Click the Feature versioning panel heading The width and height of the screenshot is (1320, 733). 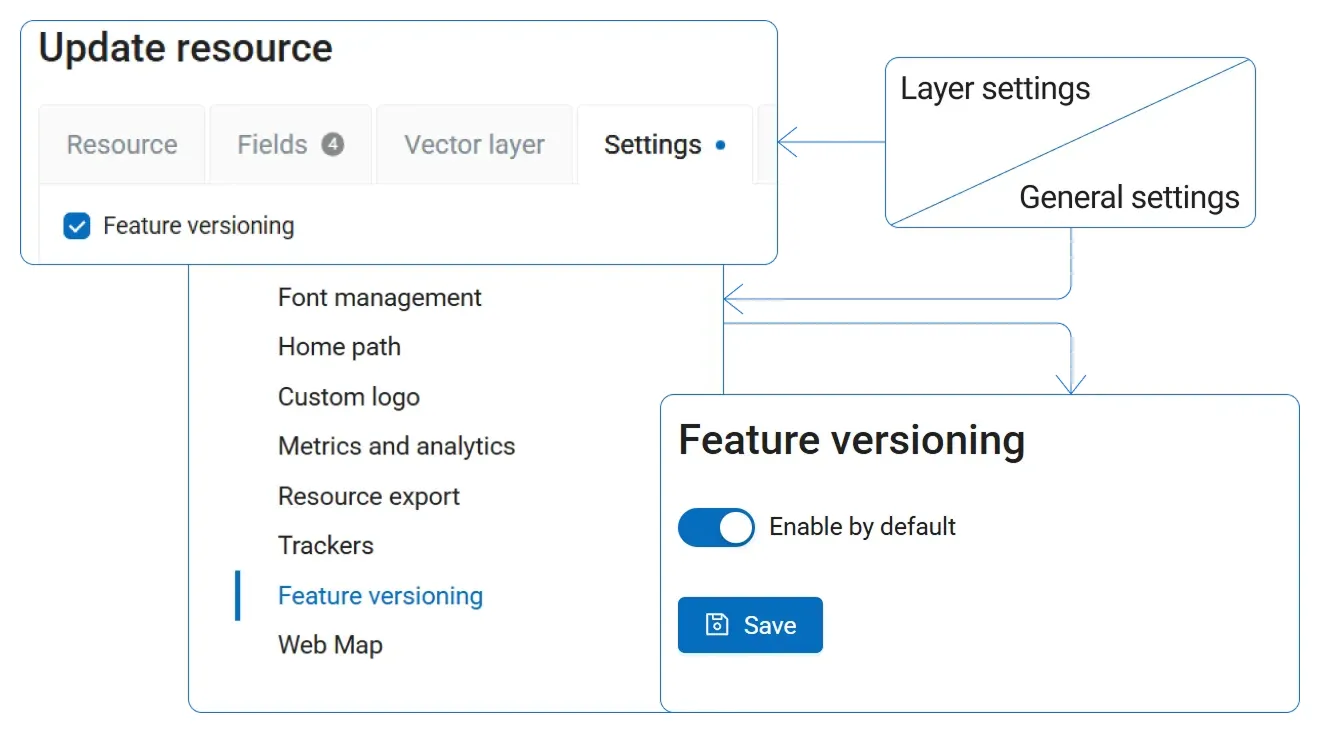(852, 441)
